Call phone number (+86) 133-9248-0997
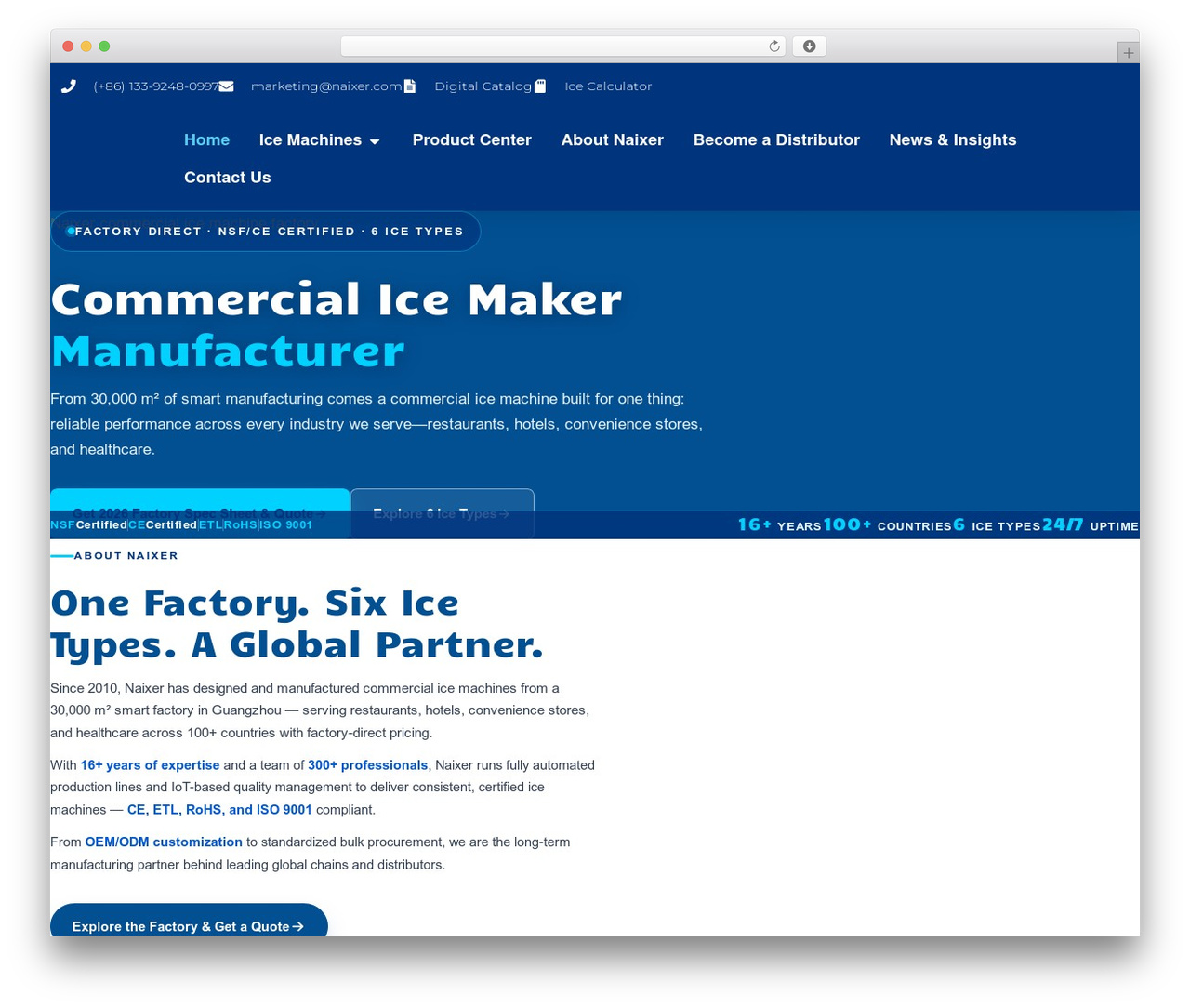The height and width of the screenshot is (1008, 1190). (x=156, y=86)
